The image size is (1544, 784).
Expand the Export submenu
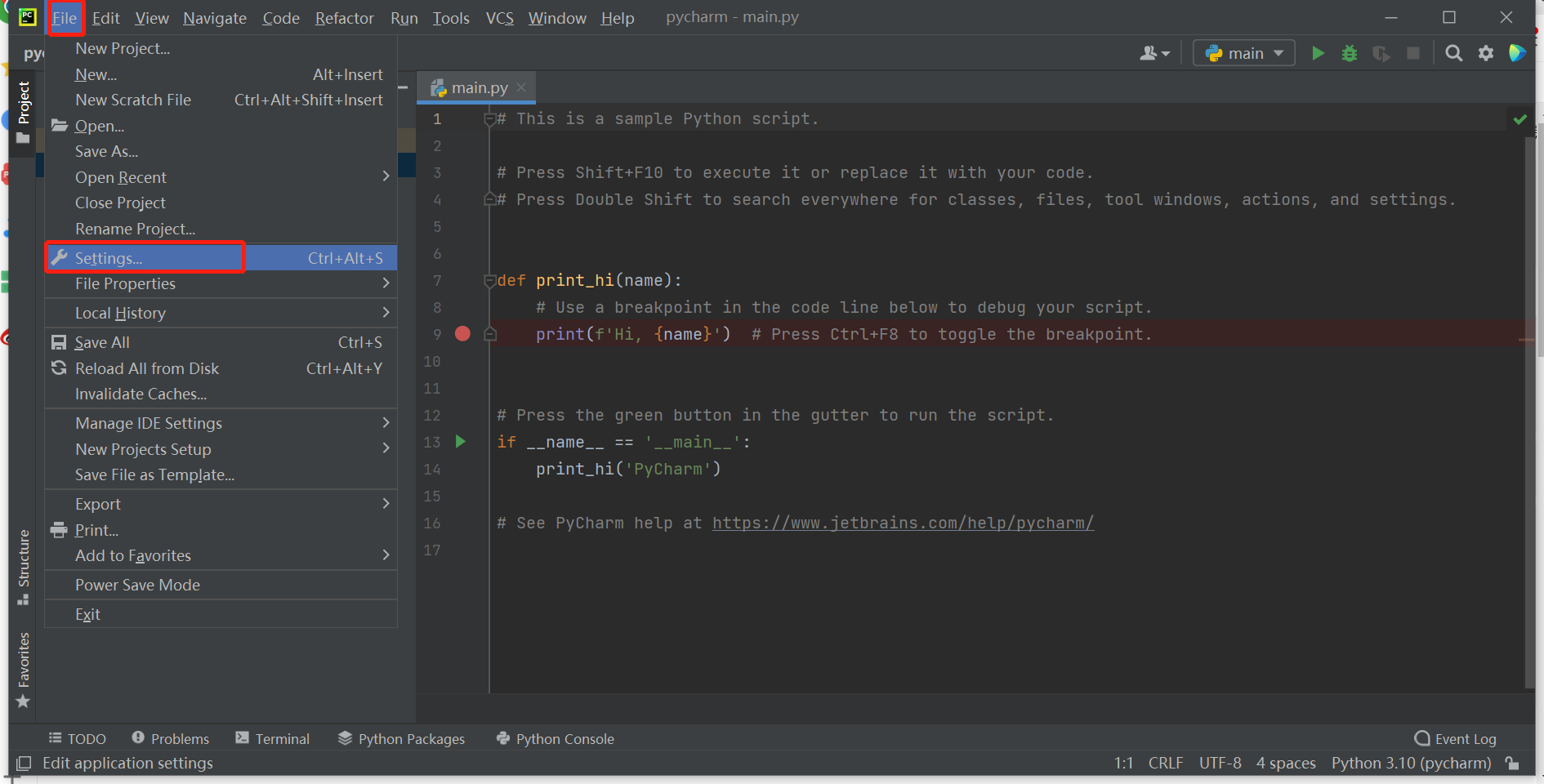pos(221,504)
